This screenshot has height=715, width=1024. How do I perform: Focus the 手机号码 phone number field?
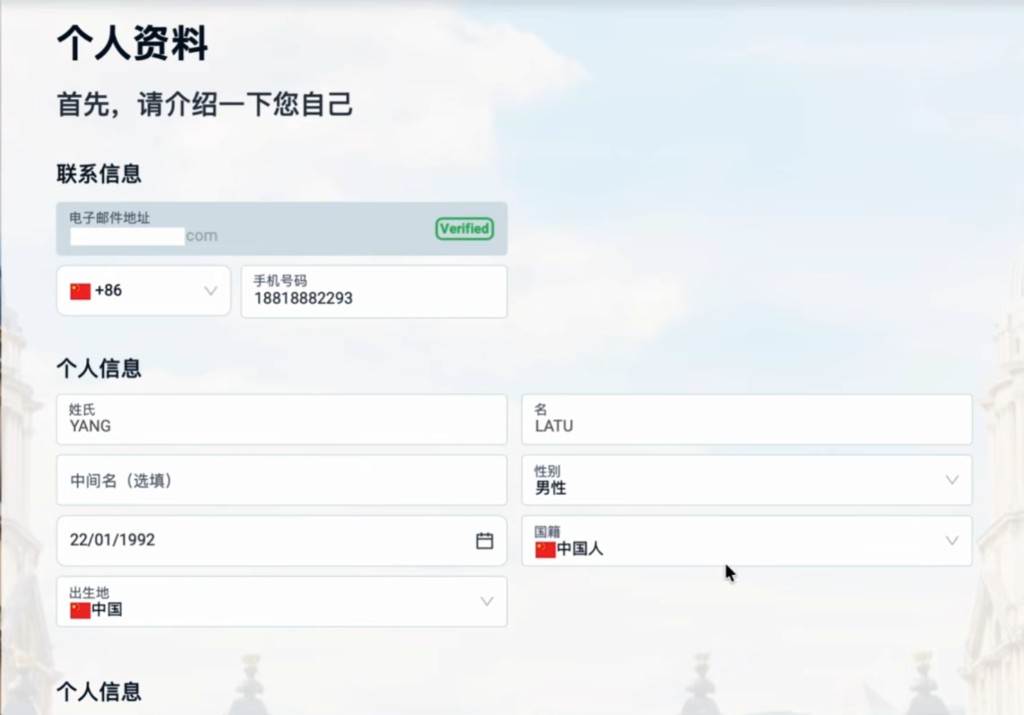coord(374,291)
